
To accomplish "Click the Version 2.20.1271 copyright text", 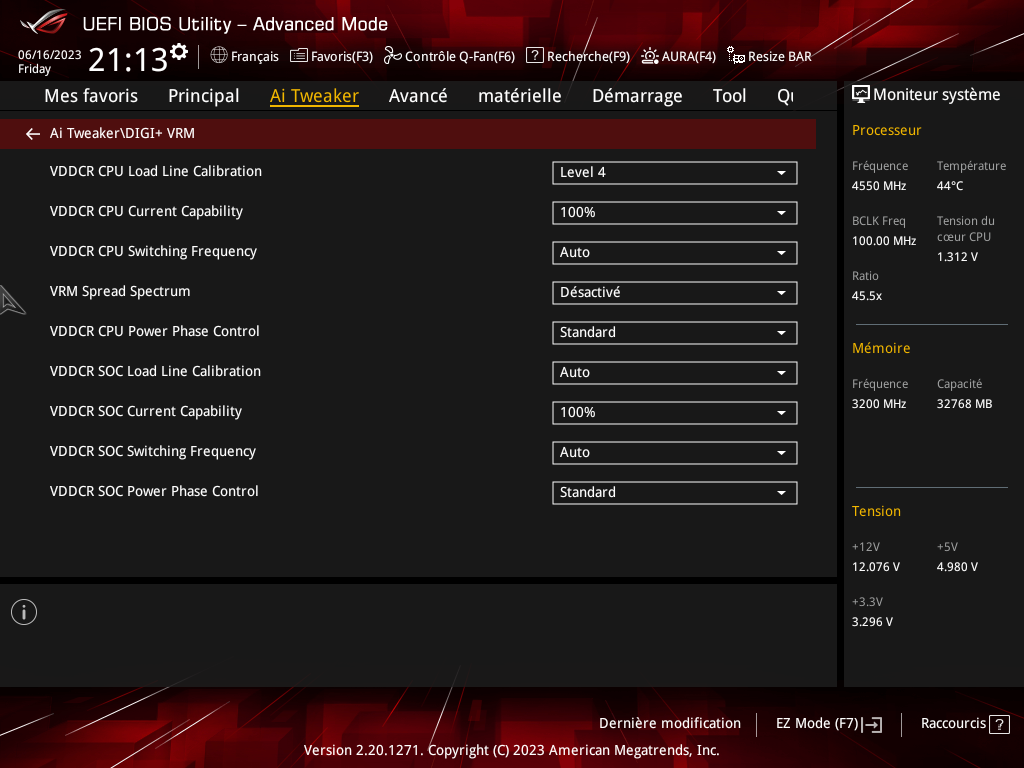I will pos(511,750).
